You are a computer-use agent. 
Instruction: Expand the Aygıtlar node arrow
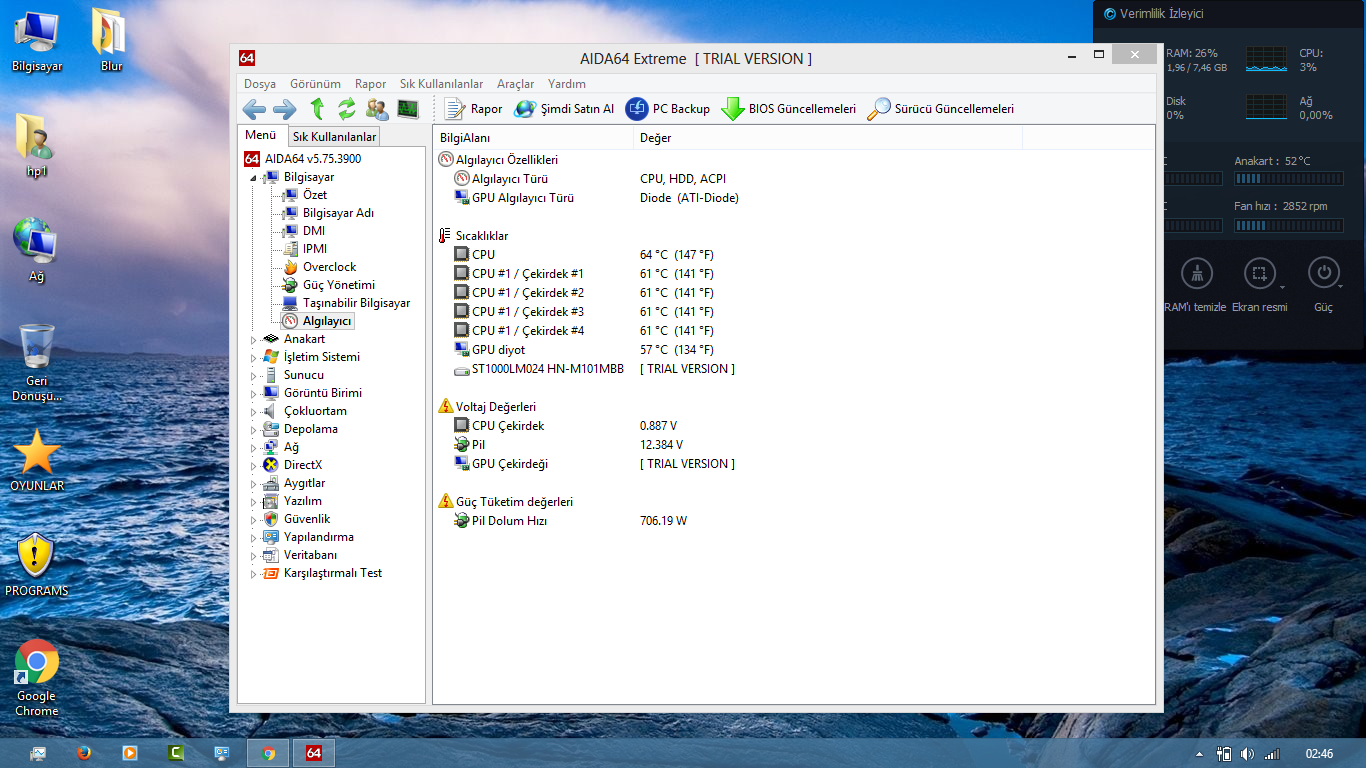coord(253,484)
